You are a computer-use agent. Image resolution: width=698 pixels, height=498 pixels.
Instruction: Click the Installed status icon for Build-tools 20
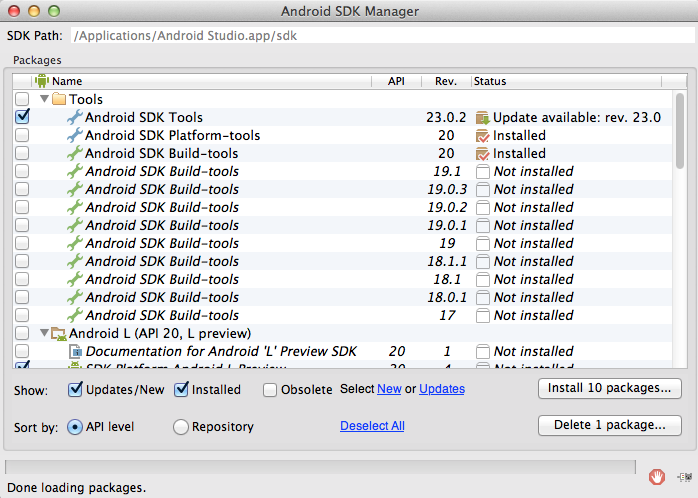tap(483, 154)
